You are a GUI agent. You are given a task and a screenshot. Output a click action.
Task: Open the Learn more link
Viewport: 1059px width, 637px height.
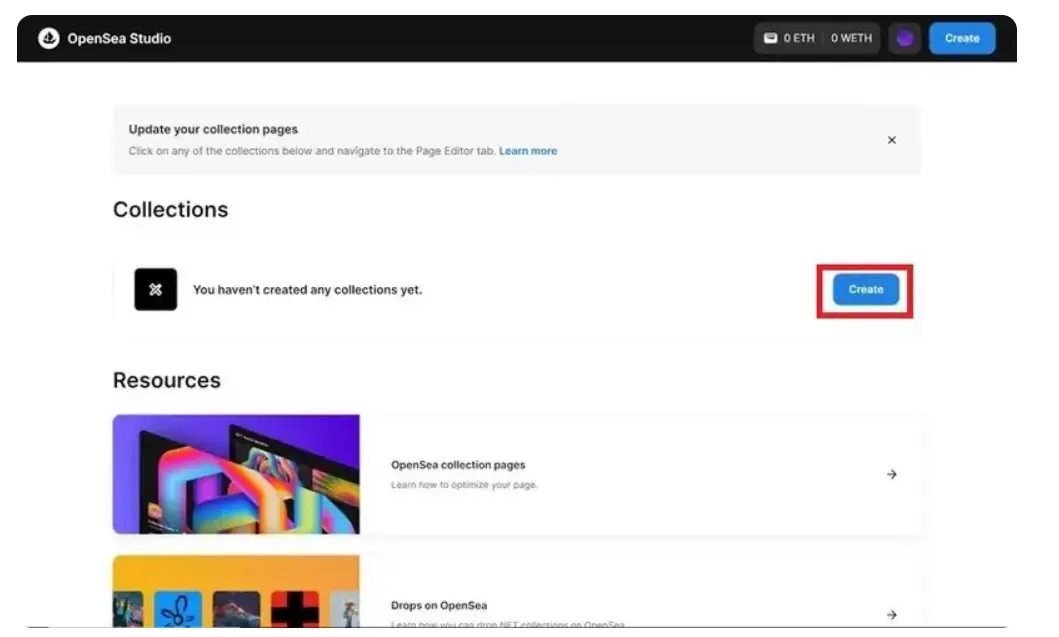pyautogui.click(x=528, y=151)
